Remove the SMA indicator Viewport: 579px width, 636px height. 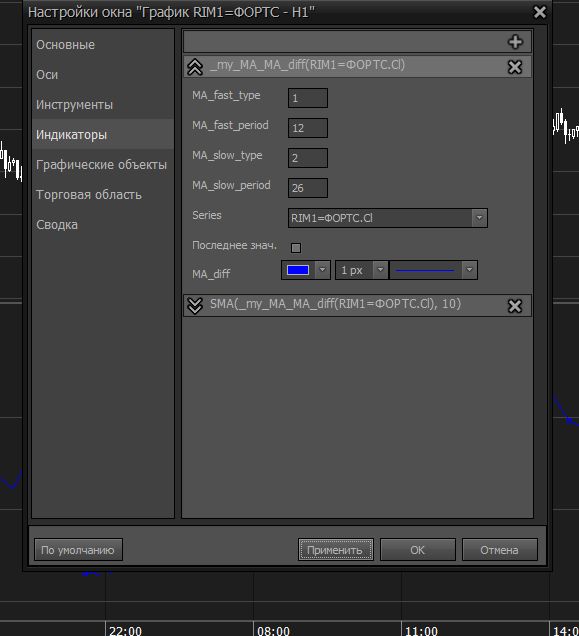coord(515,306)
